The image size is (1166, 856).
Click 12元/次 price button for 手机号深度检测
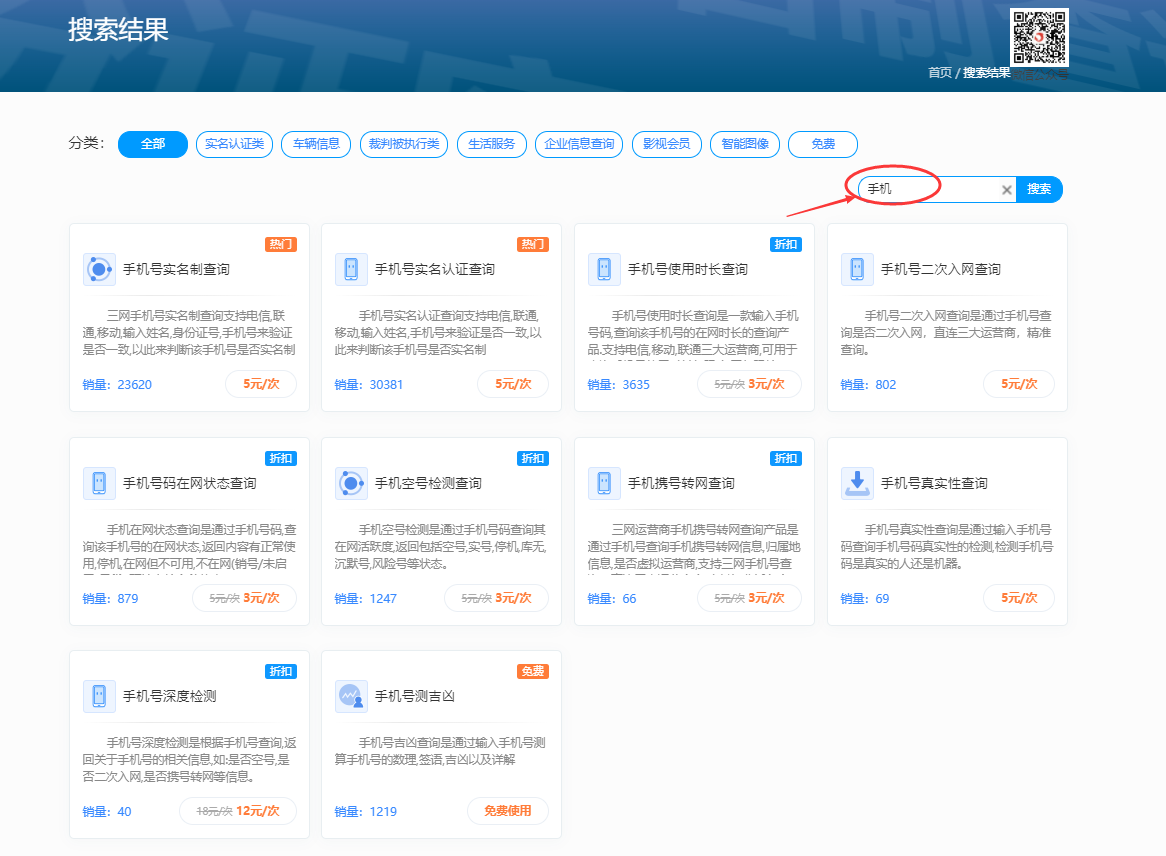click(x=238, y=811)
